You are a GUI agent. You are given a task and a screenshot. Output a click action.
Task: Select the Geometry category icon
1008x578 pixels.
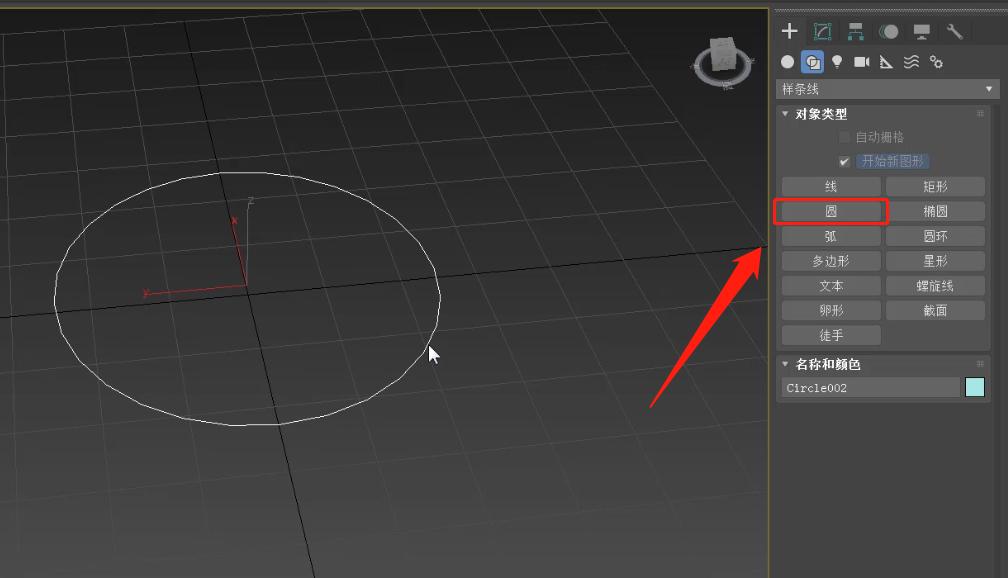(x=788, y=62)
